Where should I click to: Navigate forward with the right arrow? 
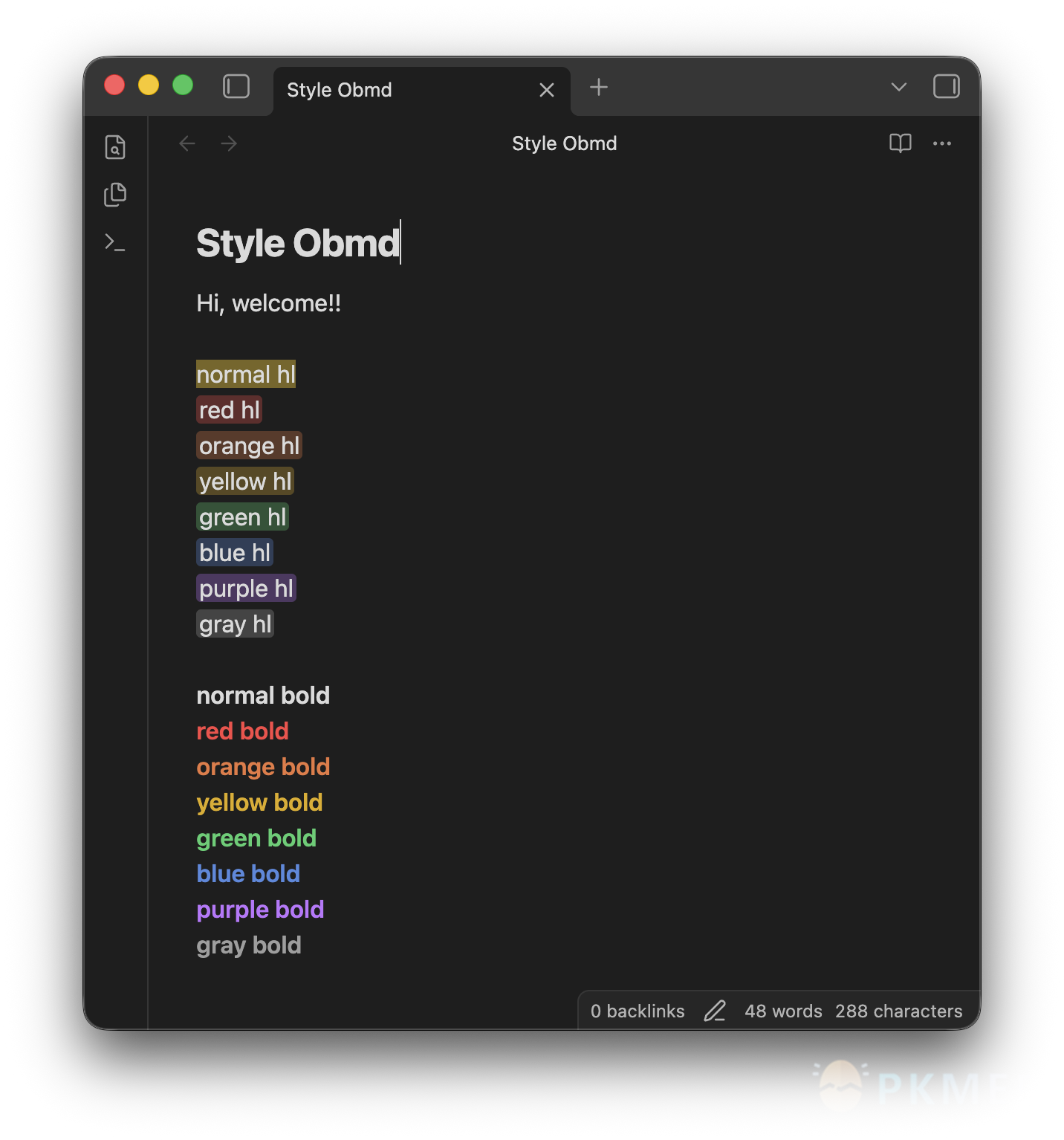point(229,143)
